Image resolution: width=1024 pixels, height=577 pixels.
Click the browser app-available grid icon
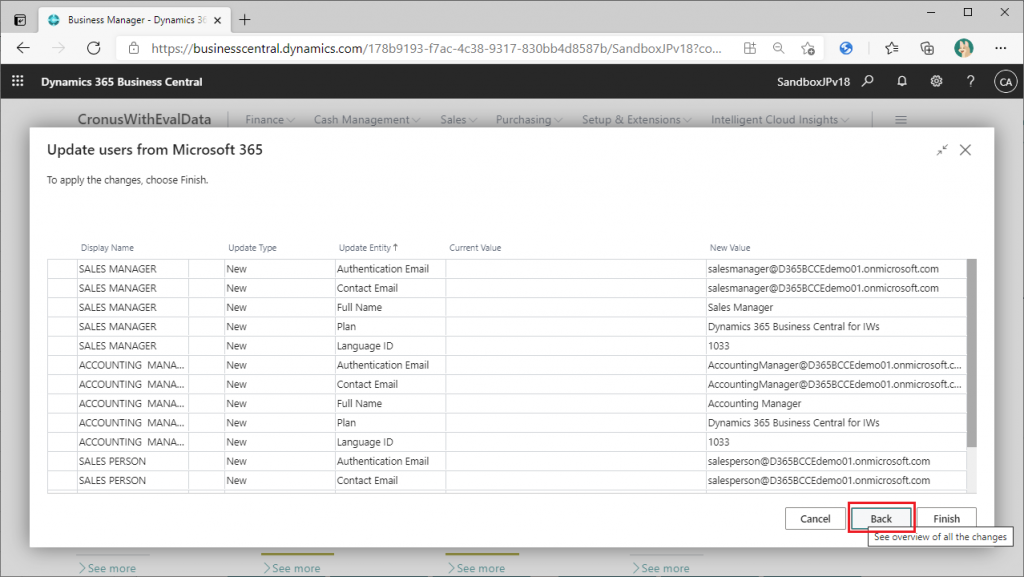(750, 48)
